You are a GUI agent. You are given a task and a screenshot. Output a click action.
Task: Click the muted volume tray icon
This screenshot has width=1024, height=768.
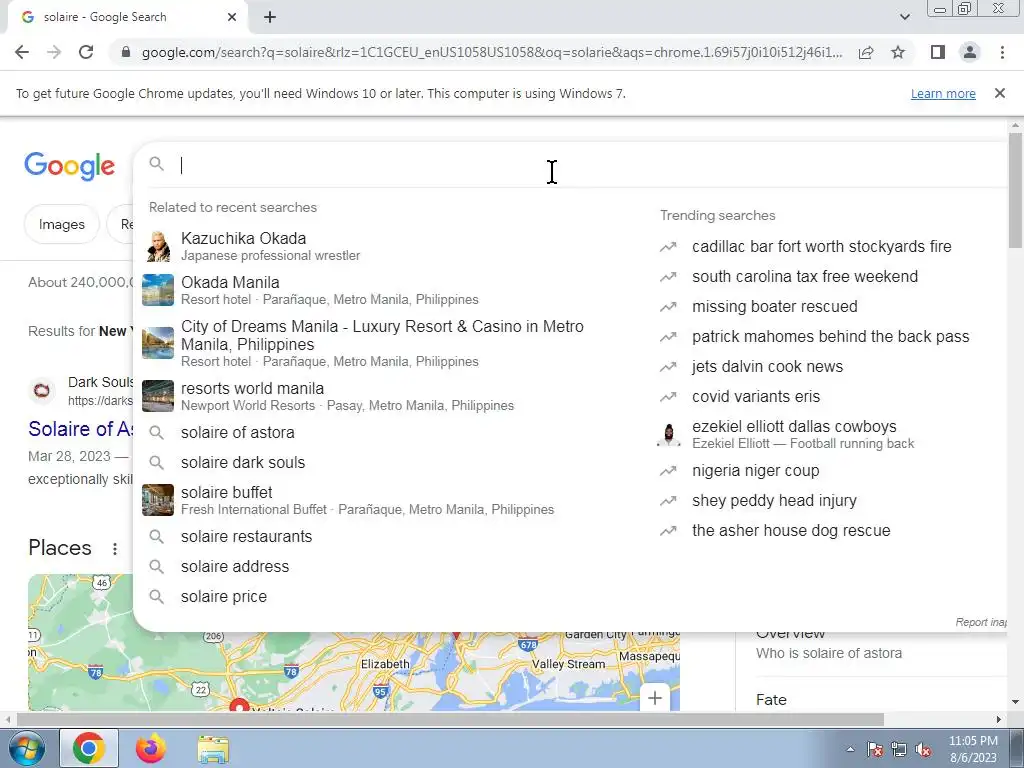coord(923,750)
